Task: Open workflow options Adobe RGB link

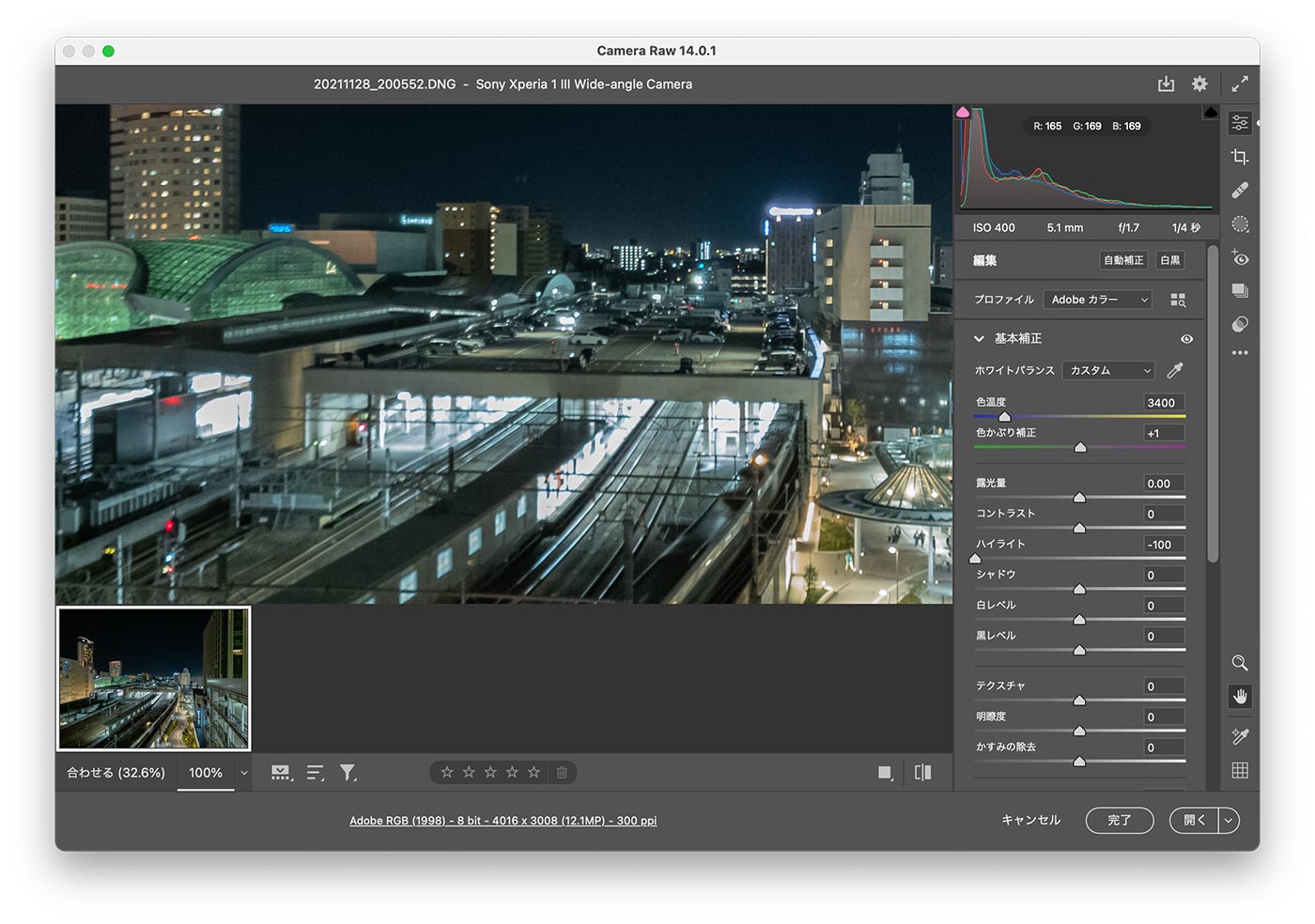Action: 503,821
